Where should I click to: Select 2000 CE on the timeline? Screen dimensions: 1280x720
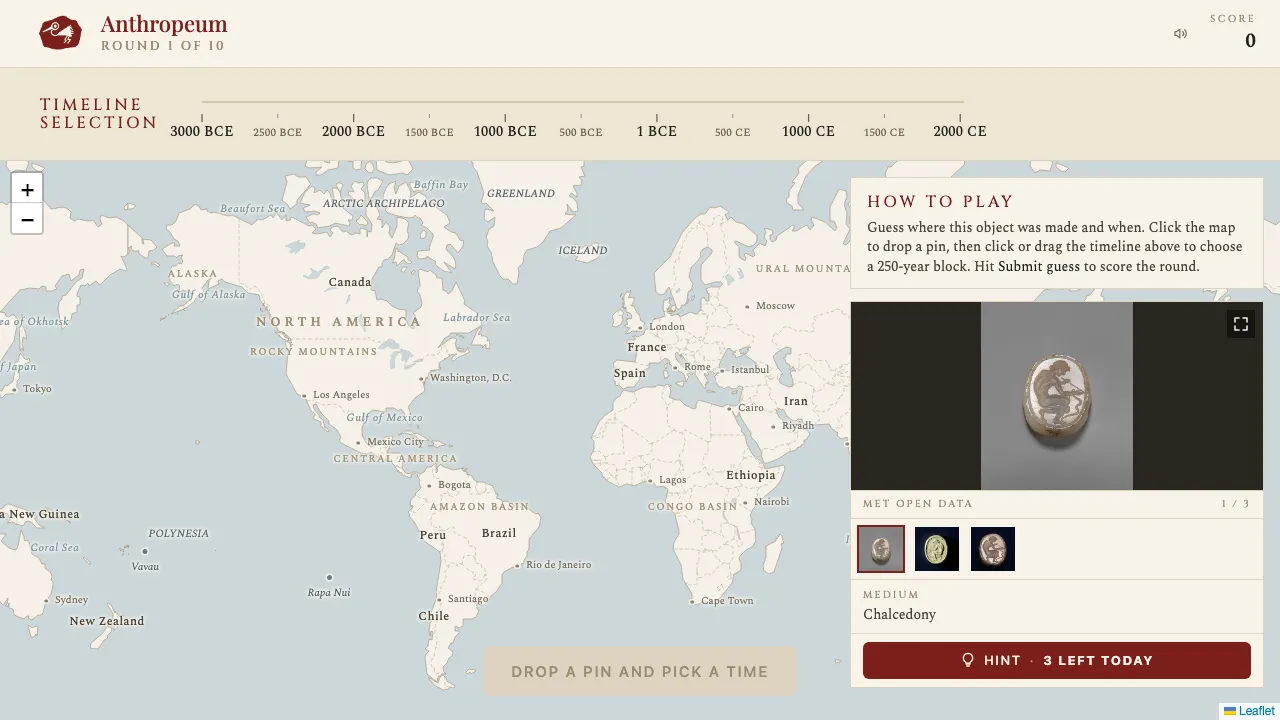click(x=960, y=131)
